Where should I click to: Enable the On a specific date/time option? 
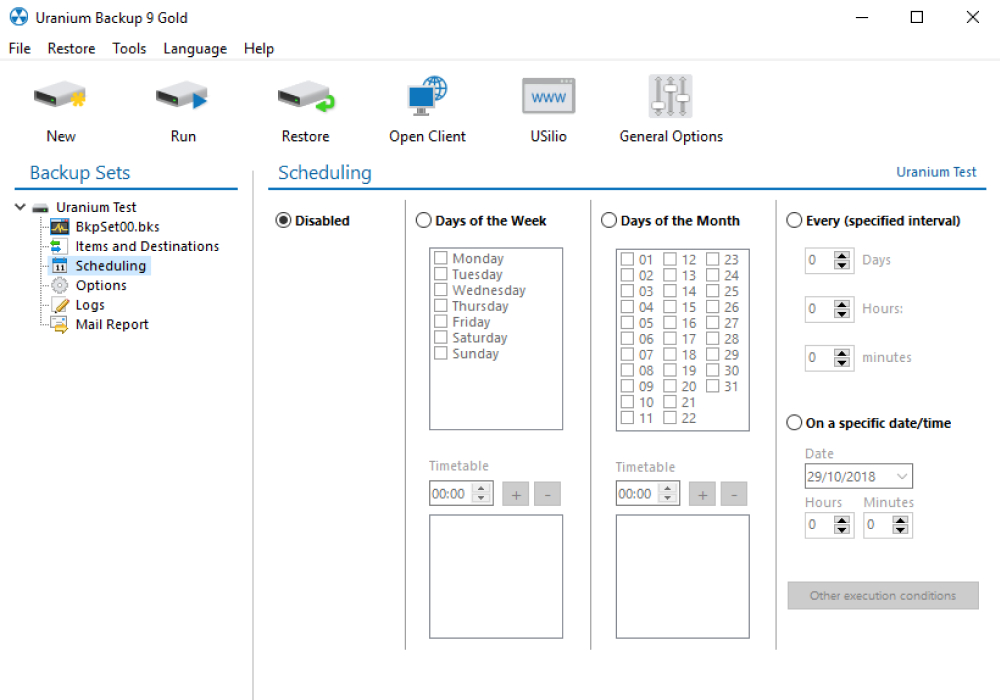[794, 422]
